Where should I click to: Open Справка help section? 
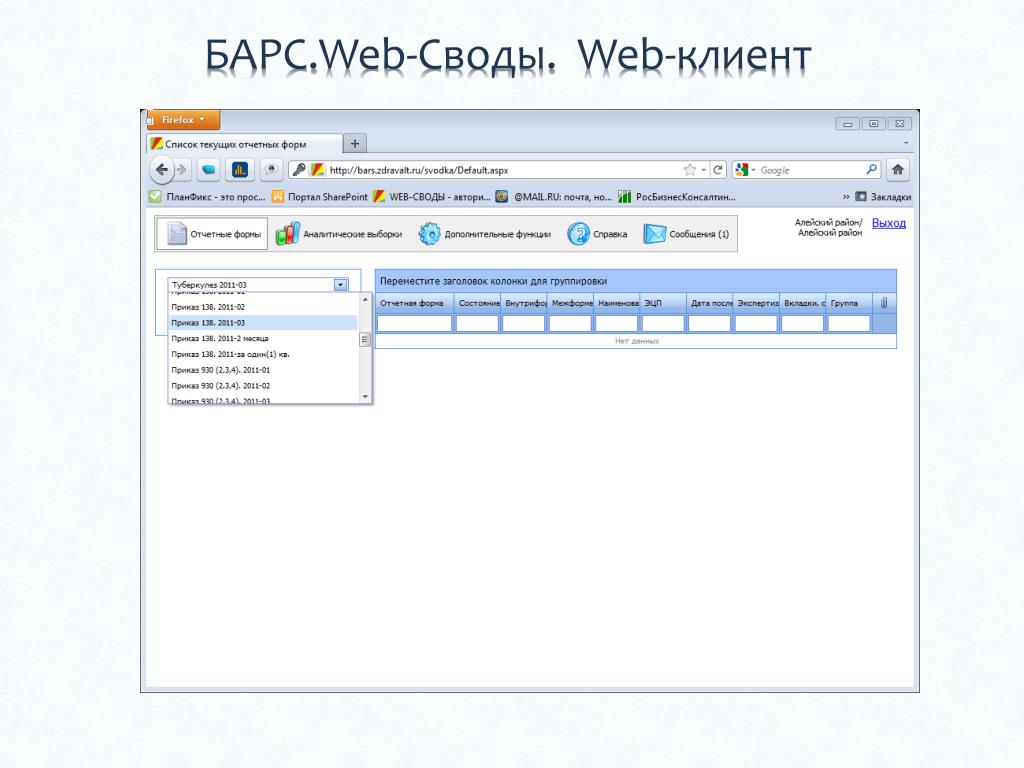[x=597, y=234]
